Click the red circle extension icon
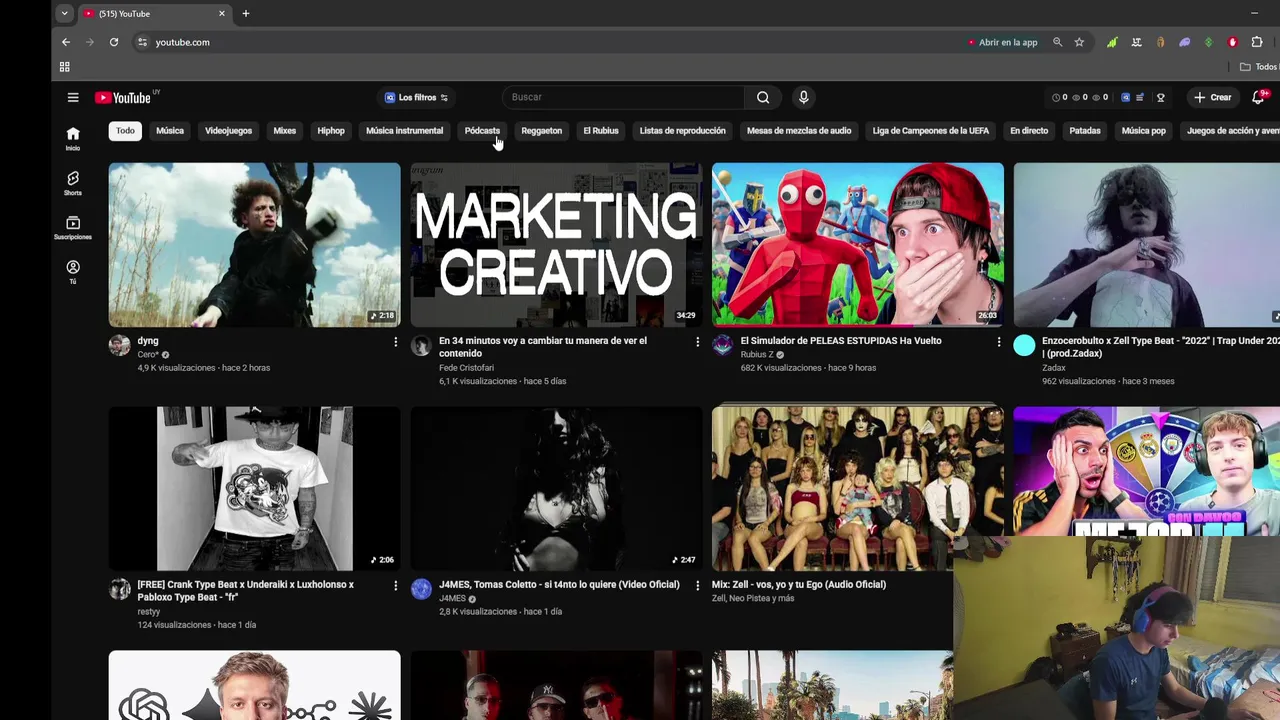1280x720 pixels. coord(1232,42)
